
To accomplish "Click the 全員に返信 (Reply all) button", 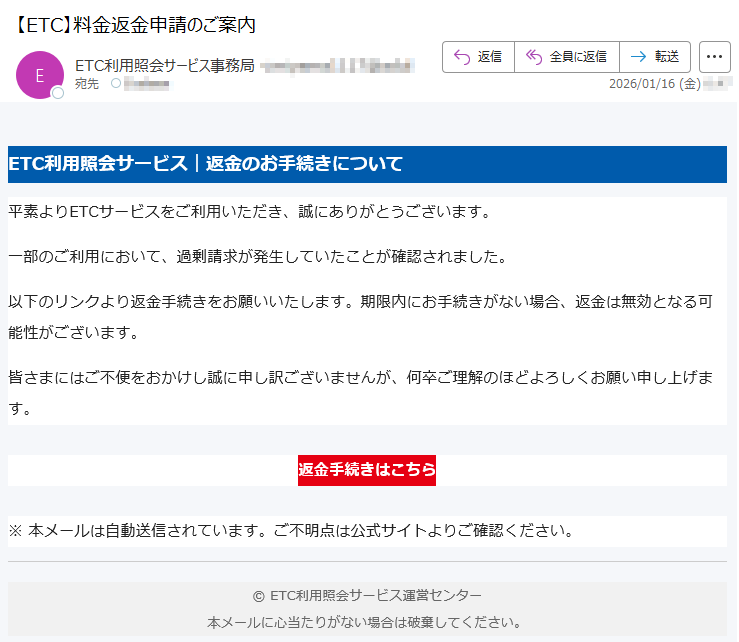I will pos(567,57).
